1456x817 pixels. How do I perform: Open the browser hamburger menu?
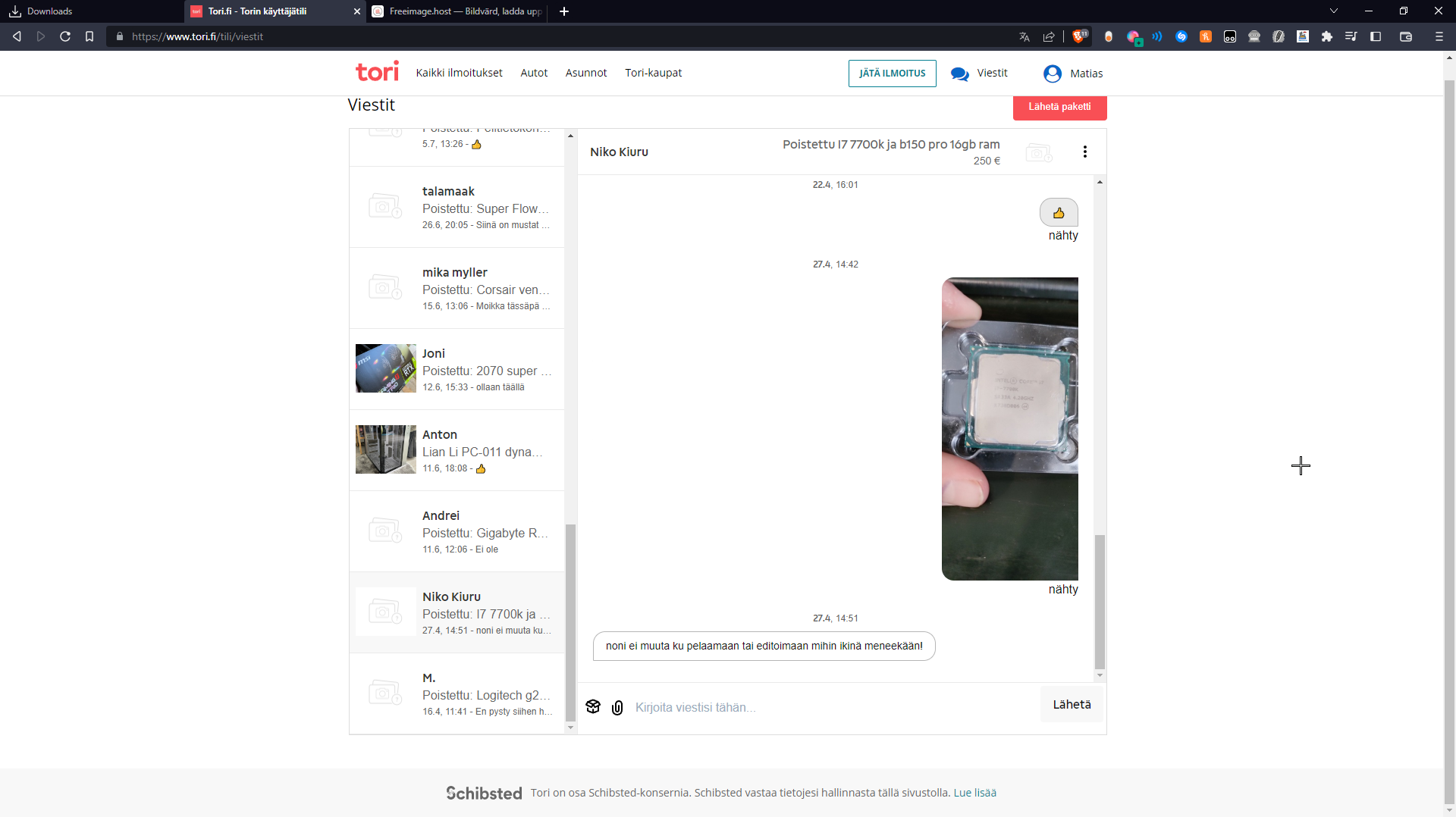pos(1439,36)
